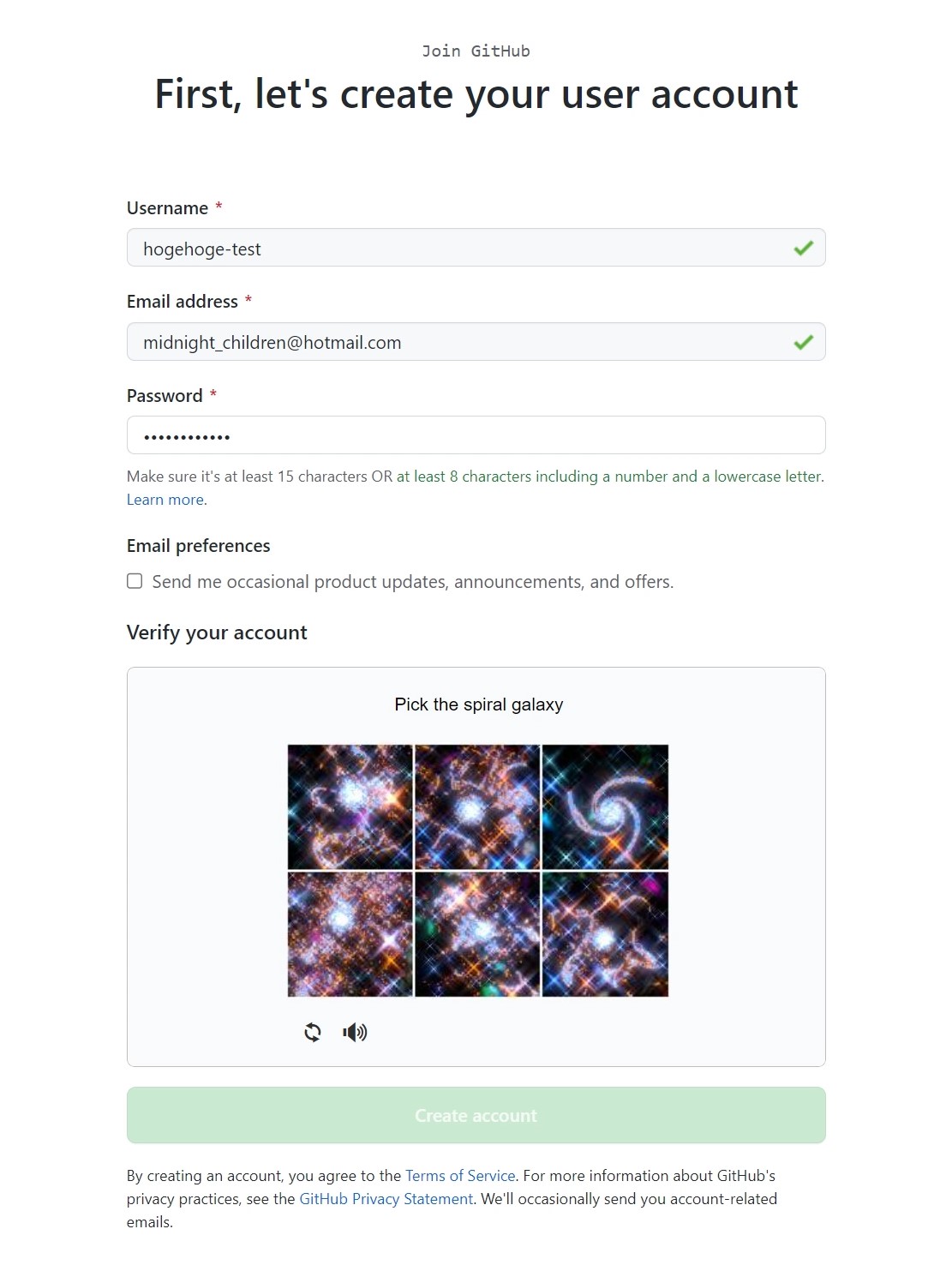Click the captcha refresh icon
This screenshot has width=952, height=1283.
(x=313, y=1032)
